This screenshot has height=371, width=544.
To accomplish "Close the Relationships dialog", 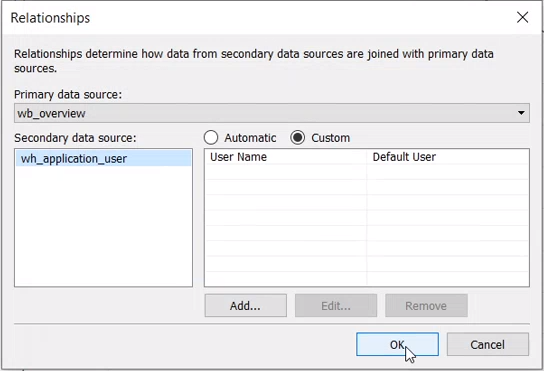I will click(x=522, y=17).
